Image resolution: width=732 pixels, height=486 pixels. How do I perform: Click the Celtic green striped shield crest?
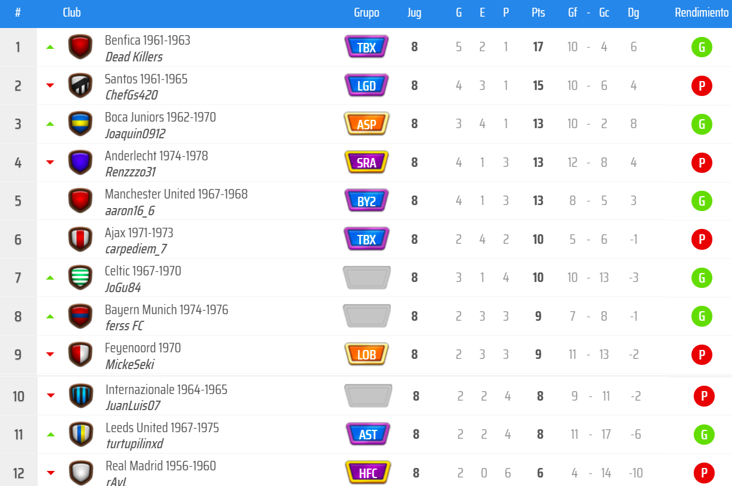coord(80,277)
